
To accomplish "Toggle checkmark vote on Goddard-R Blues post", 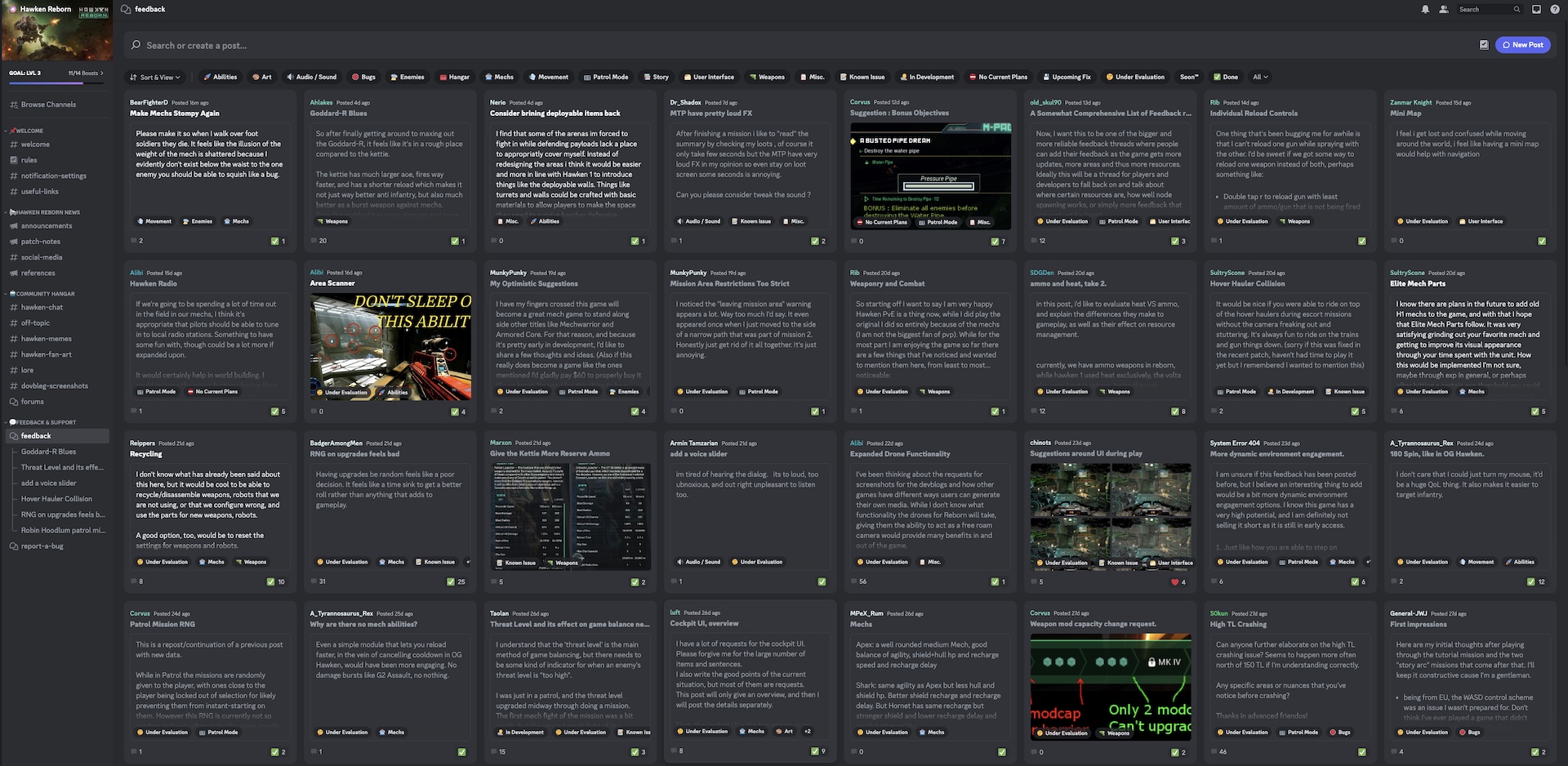I will coord(454,241).
